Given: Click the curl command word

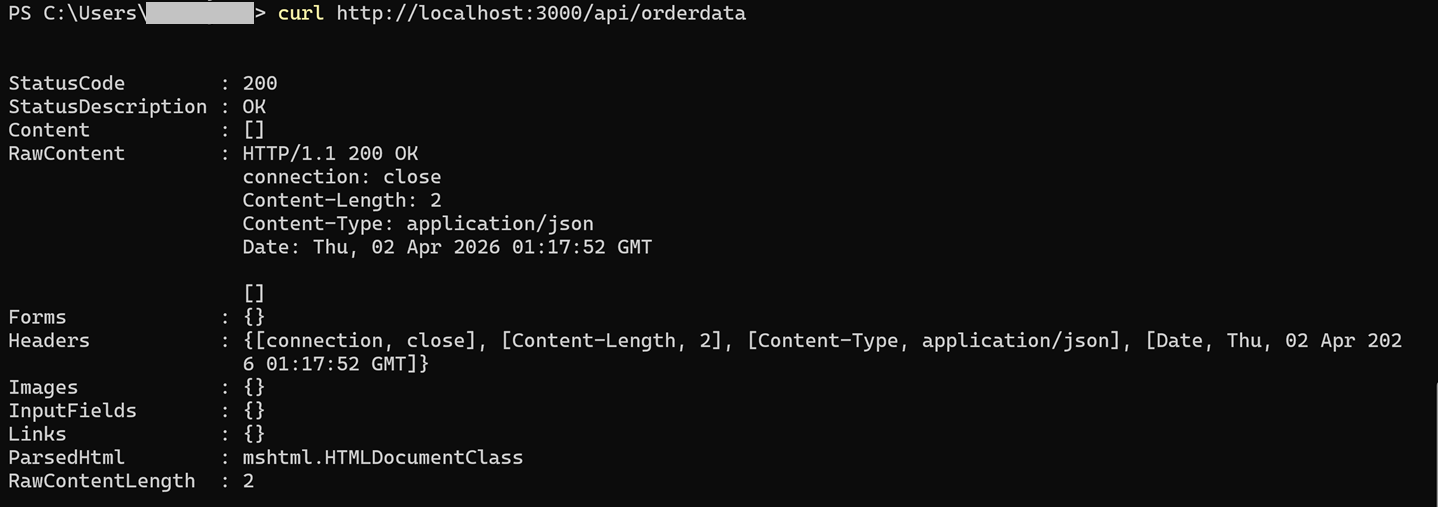Looking at the screenshot, I should tap(300, 14).
